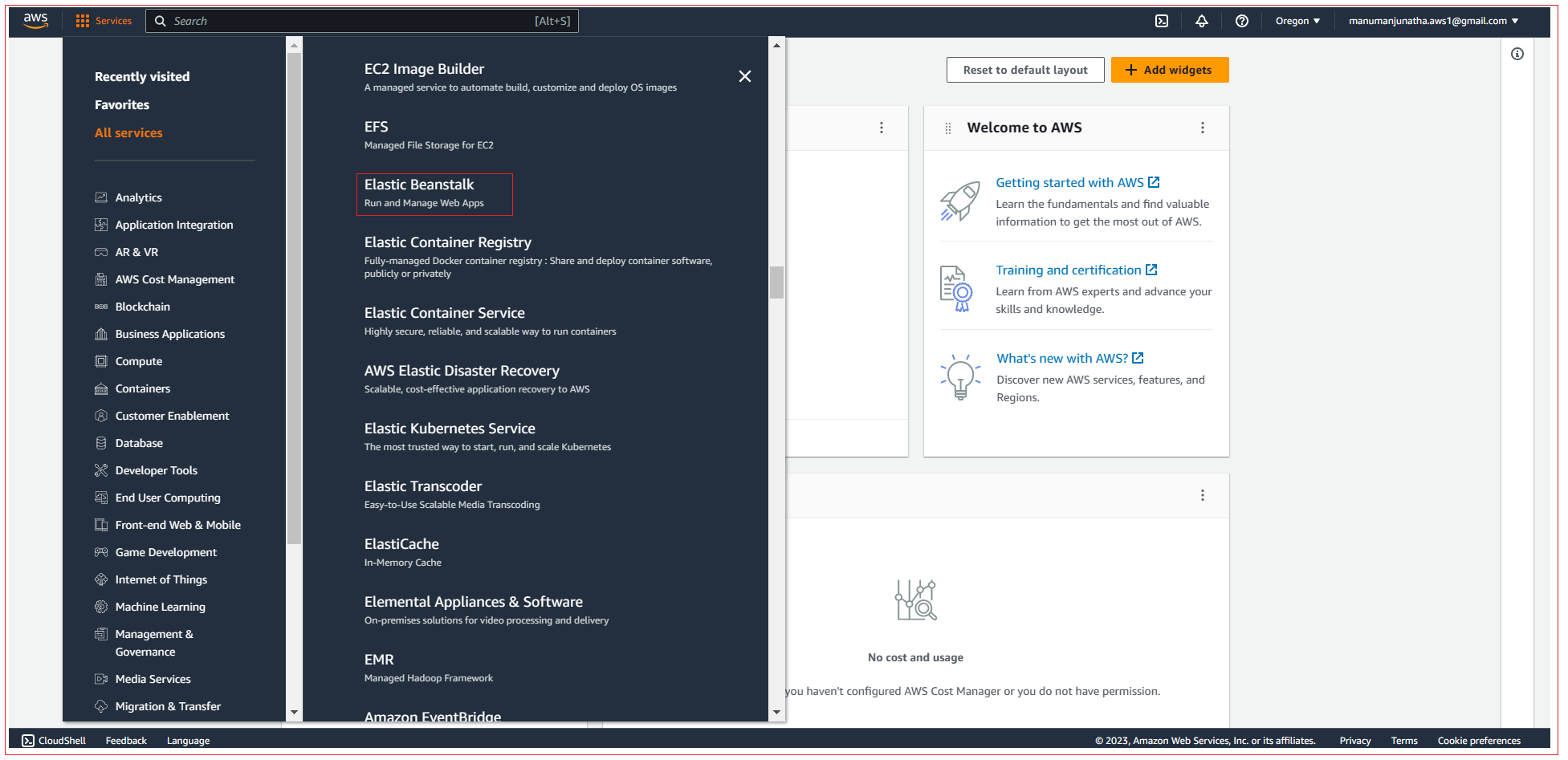The image size is (1568, 760).
Task: Click the Containers category icon
Action: 101,388
